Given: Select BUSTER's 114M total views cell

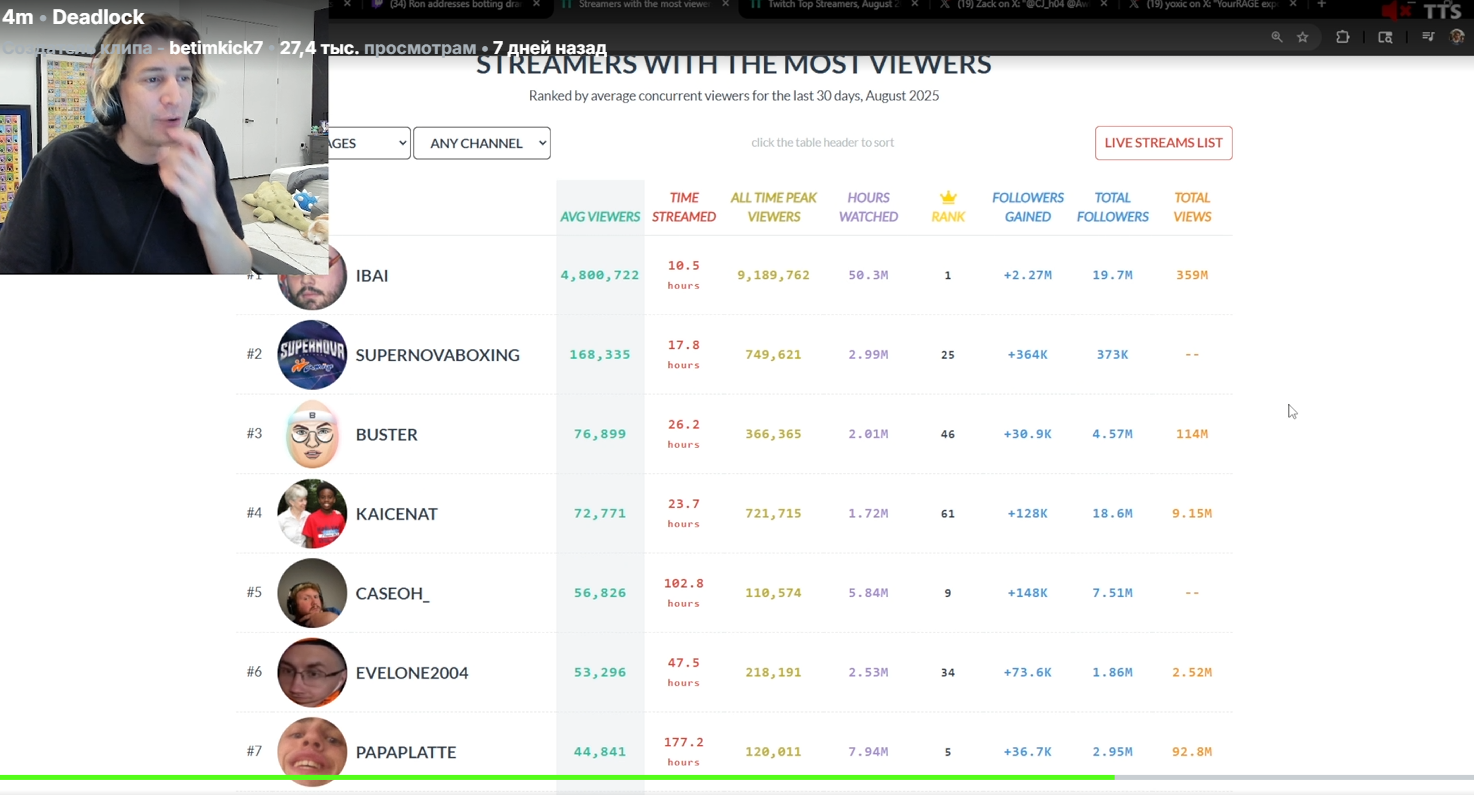Looking at the screenshot, I should tap(1192, 434).
